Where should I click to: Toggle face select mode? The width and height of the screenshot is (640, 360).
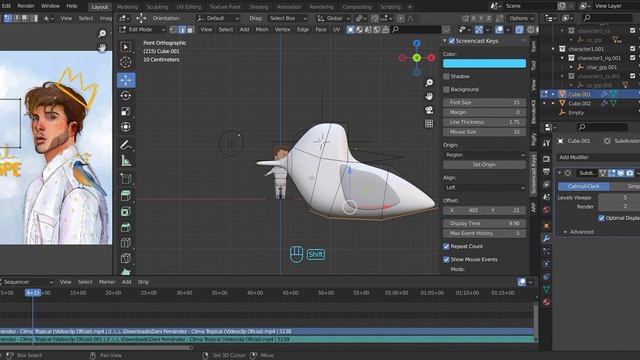click(190, 30)
